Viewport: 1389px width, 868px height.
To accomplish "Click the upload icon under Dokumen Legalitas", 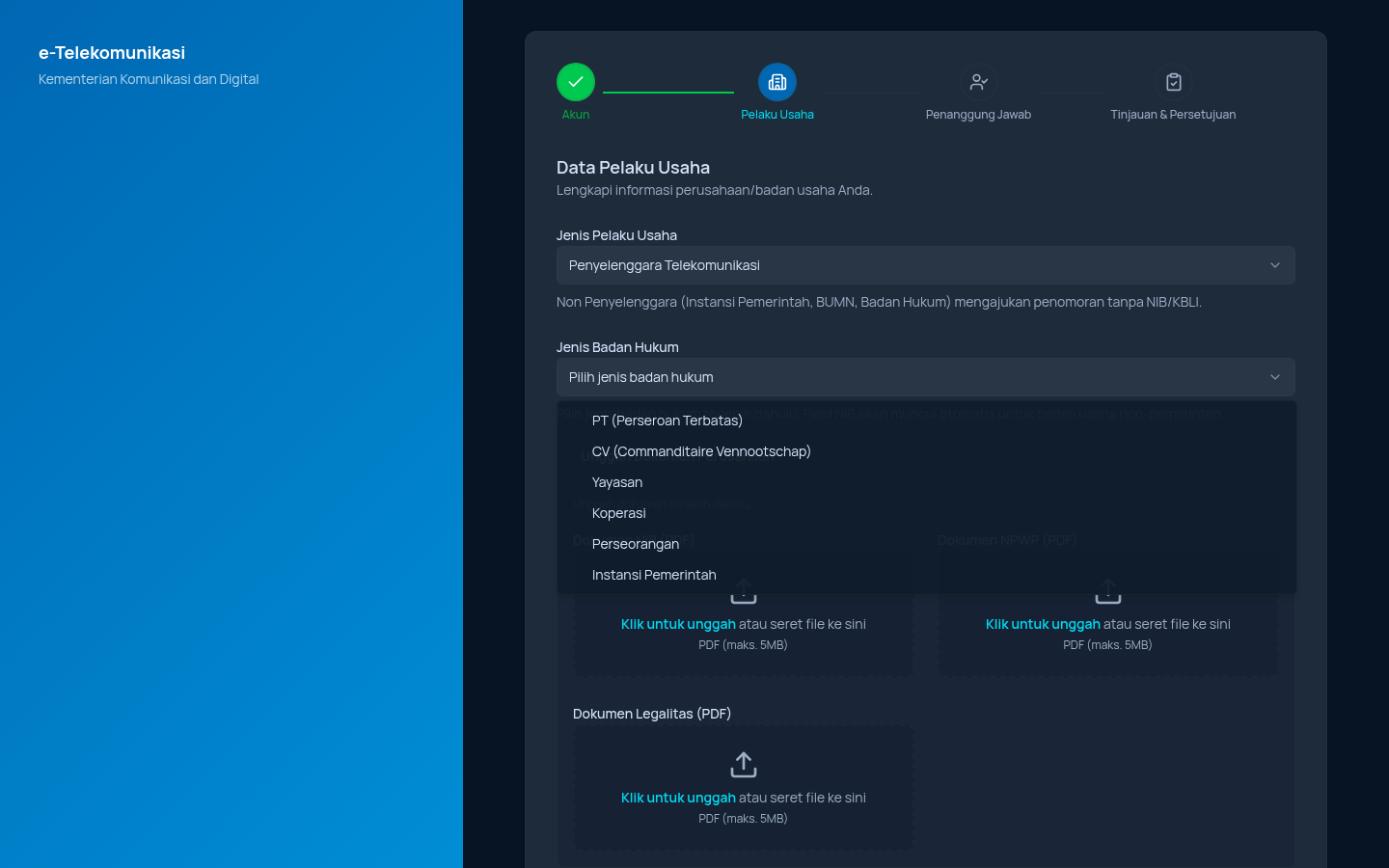I will 744,765.
